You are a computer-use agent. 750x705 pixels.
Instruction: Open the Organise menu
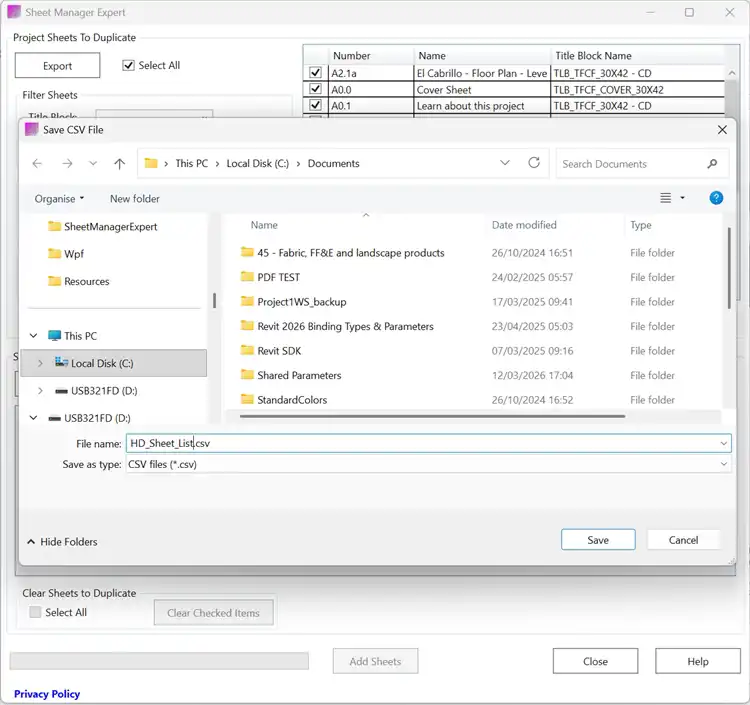click(59, 199)
